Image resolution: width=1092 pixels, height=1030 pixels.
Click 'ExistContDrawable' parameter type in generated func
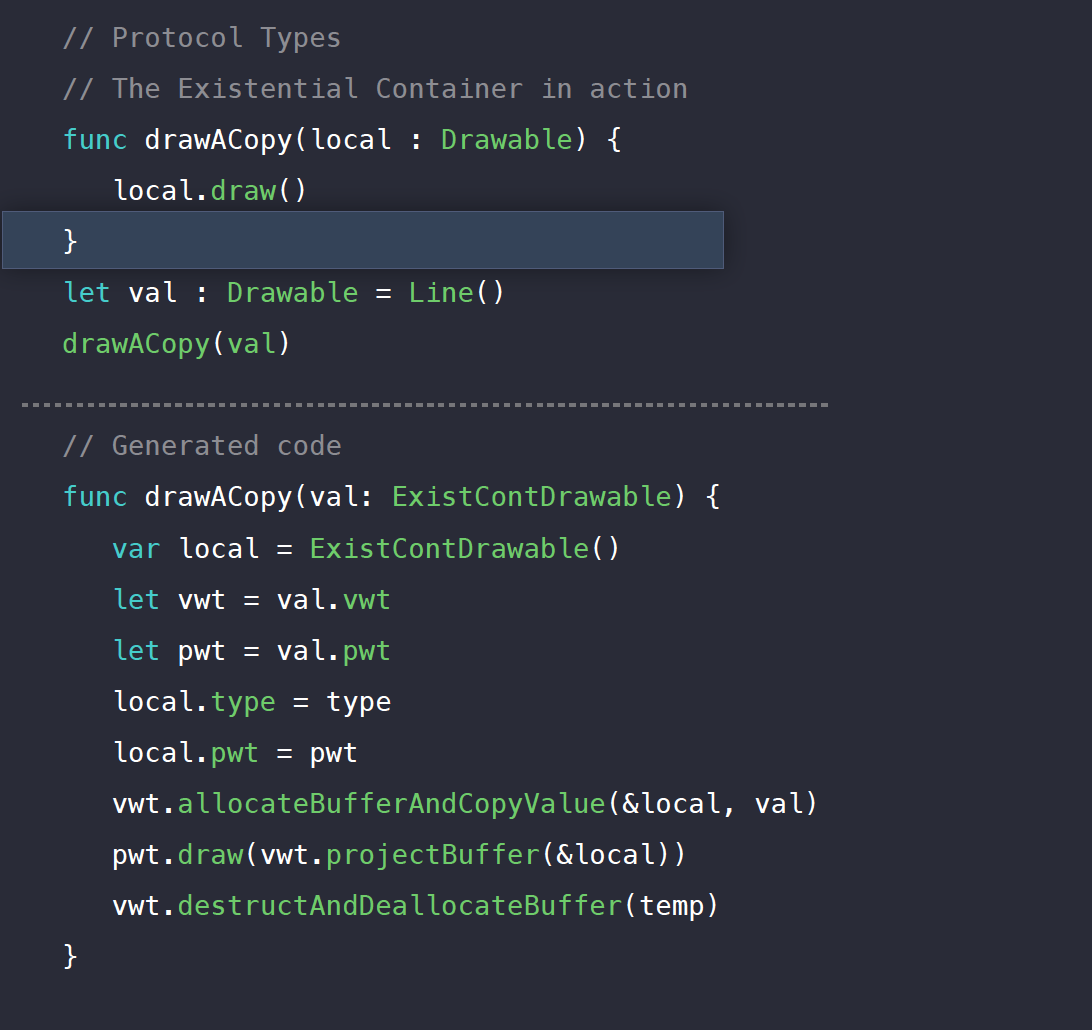point(532,497)
